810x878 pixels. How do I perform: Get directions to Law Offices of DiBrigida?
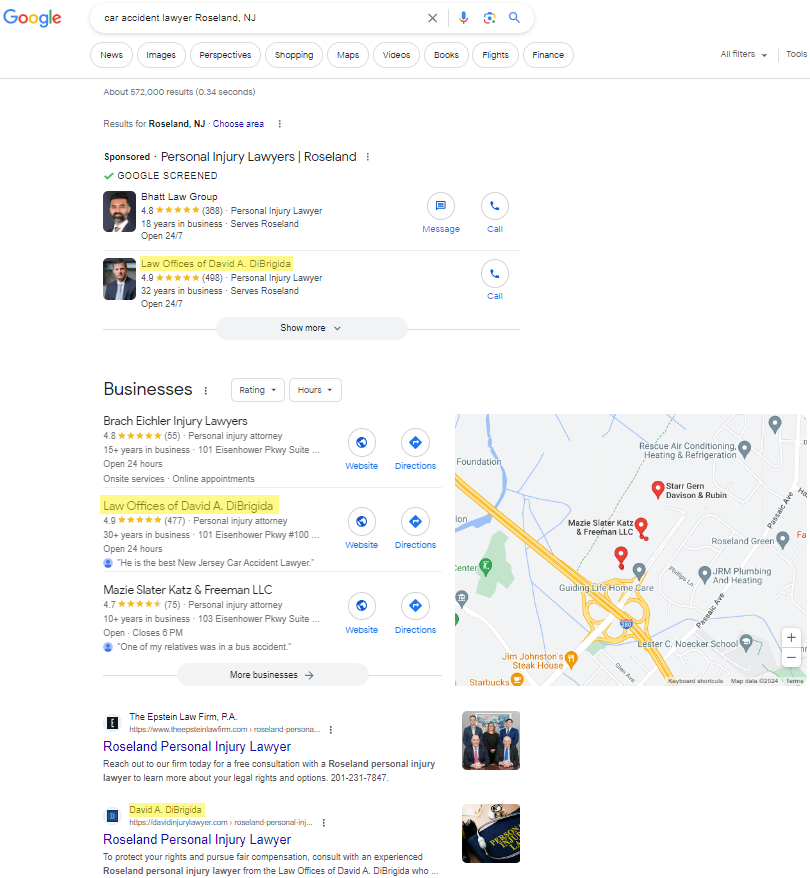point(415,521)
